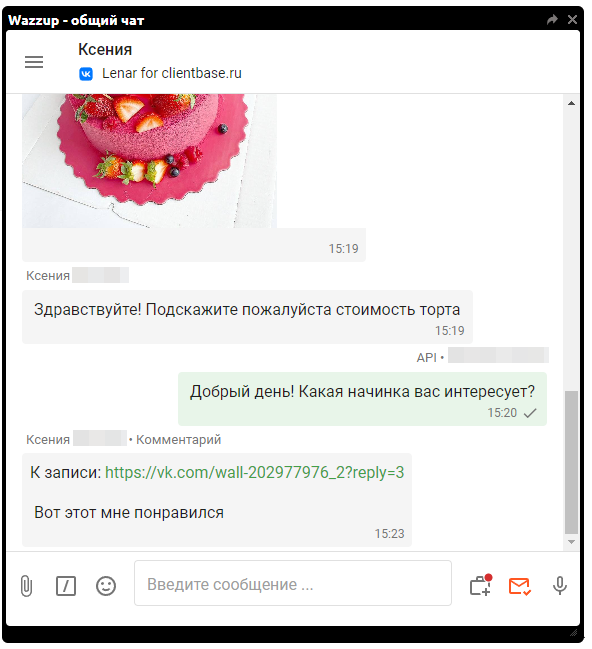Open the pink cake photo
This screenshot has width=592, height=649.
(149, 161)
